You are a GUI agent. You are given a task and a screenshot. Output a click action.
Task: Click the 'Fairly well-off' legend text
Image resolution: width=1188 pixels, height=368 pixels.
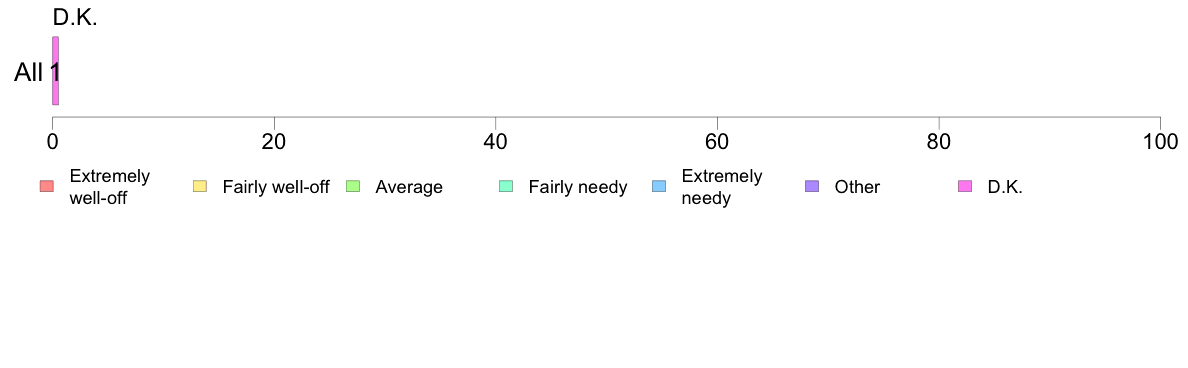point(276,187)
